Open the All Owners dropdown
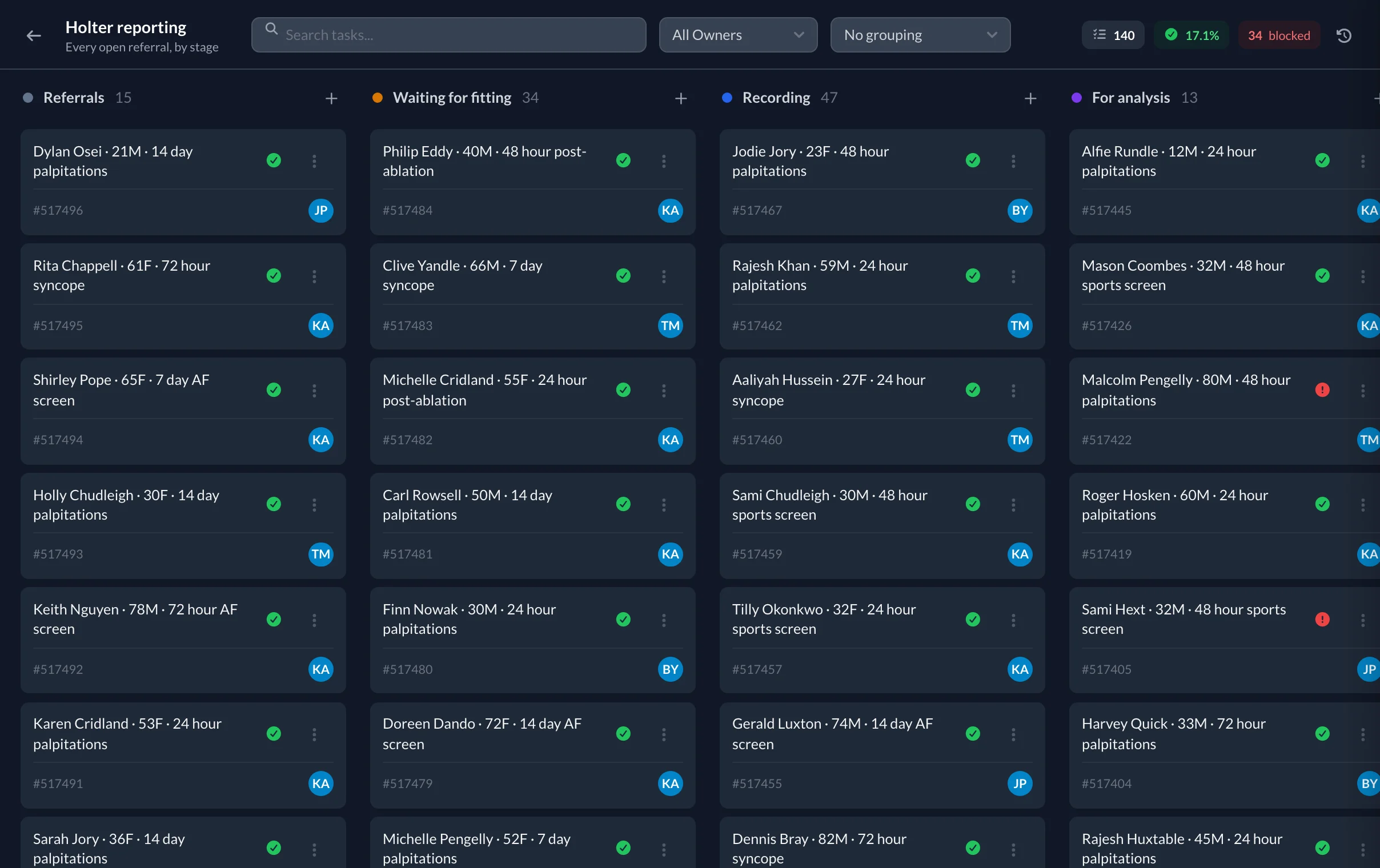This screenshot has height=868, width=1380. click(738, 35)
